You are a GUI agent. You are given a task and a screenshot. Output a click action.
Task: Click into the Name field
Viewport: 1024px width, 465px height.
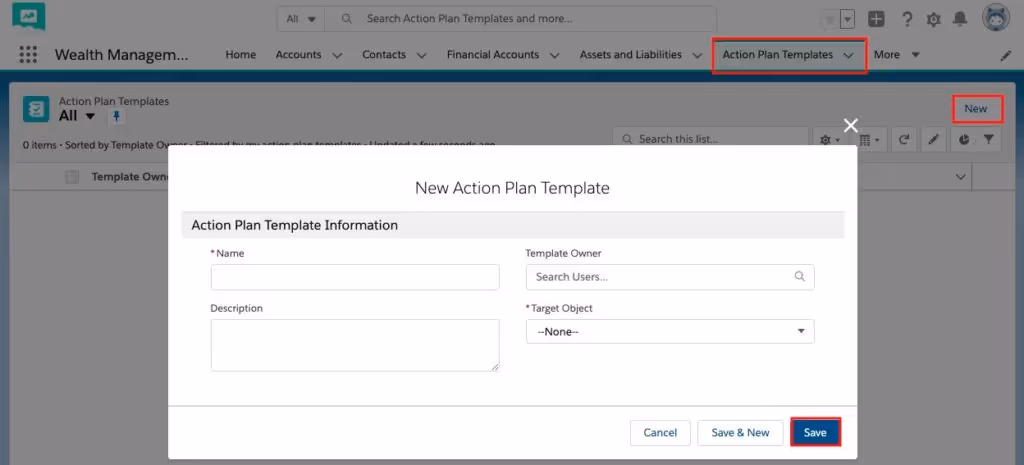[355, 277]
